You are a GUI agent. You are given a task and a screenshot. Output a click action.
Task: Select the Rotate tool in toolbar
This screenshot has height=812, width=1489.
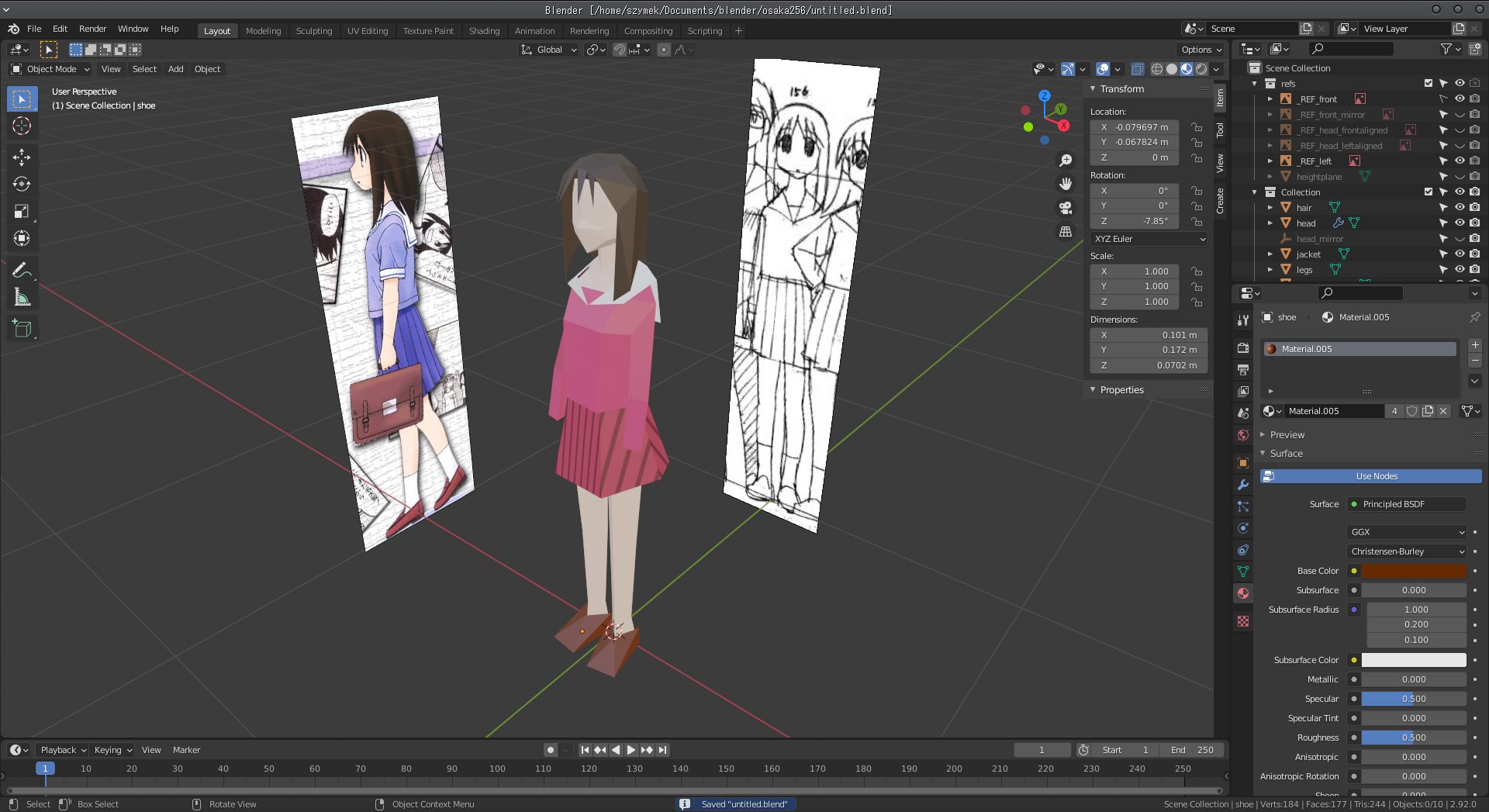(22, 185)
